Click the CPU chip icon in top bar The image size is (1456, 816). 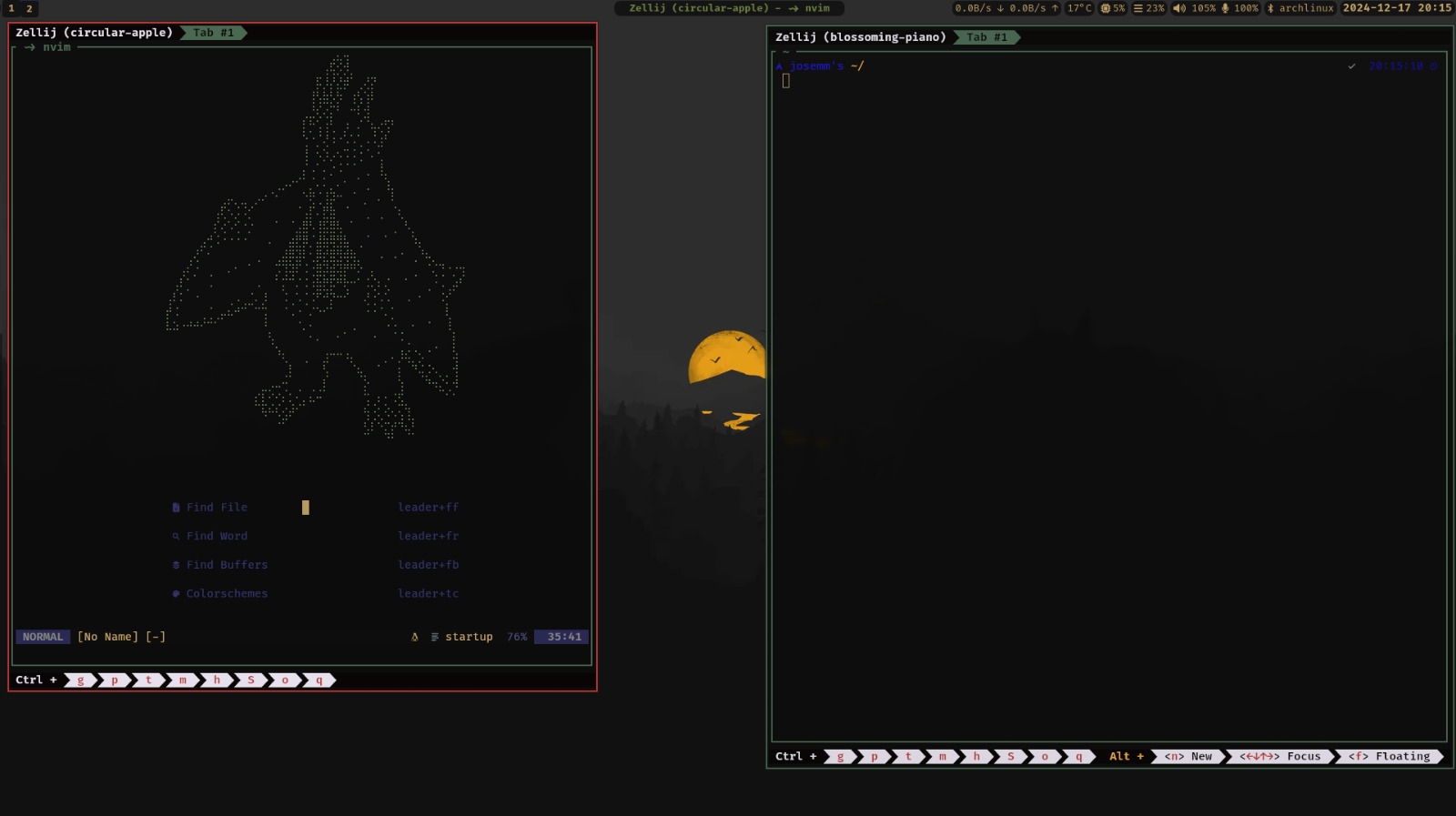point(1105,8)
